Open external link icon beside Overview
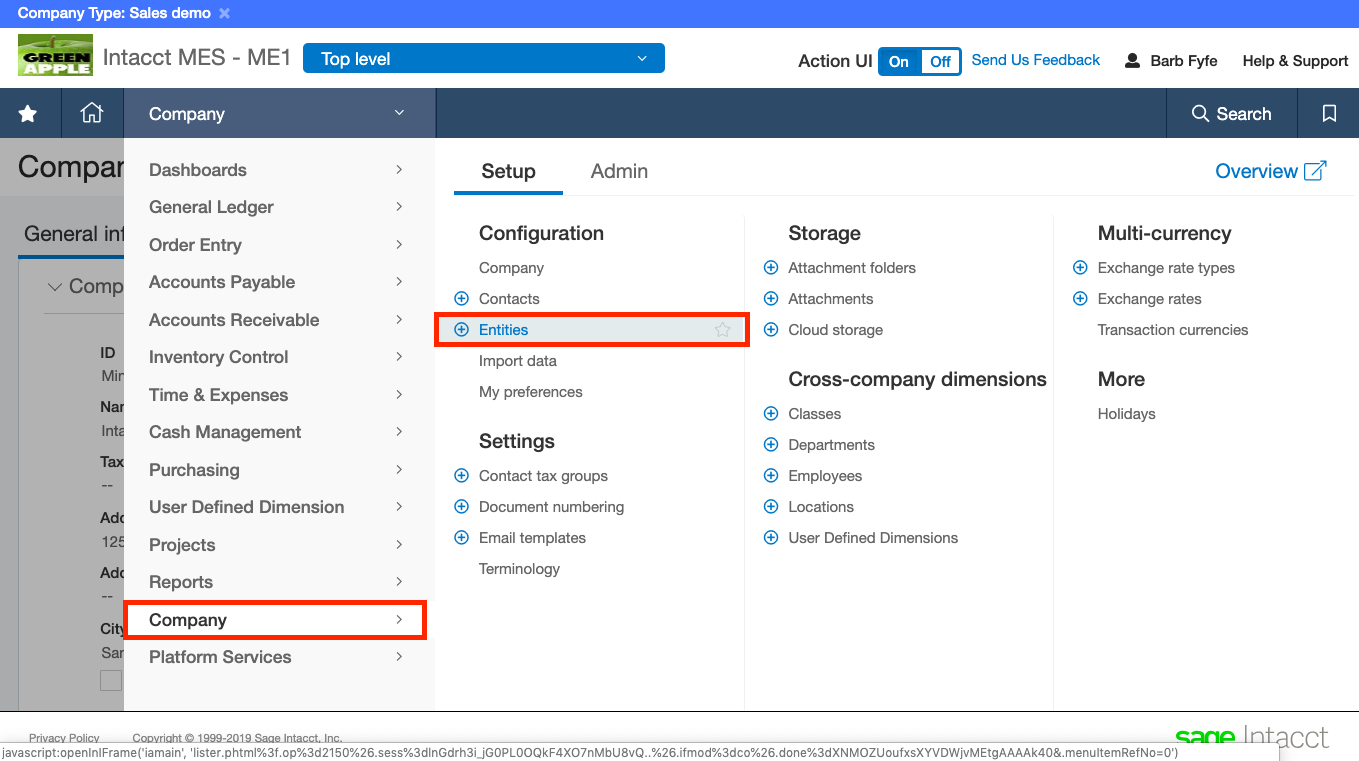The width and height of the screenshot is (1359, 761). pos(1316,171)
